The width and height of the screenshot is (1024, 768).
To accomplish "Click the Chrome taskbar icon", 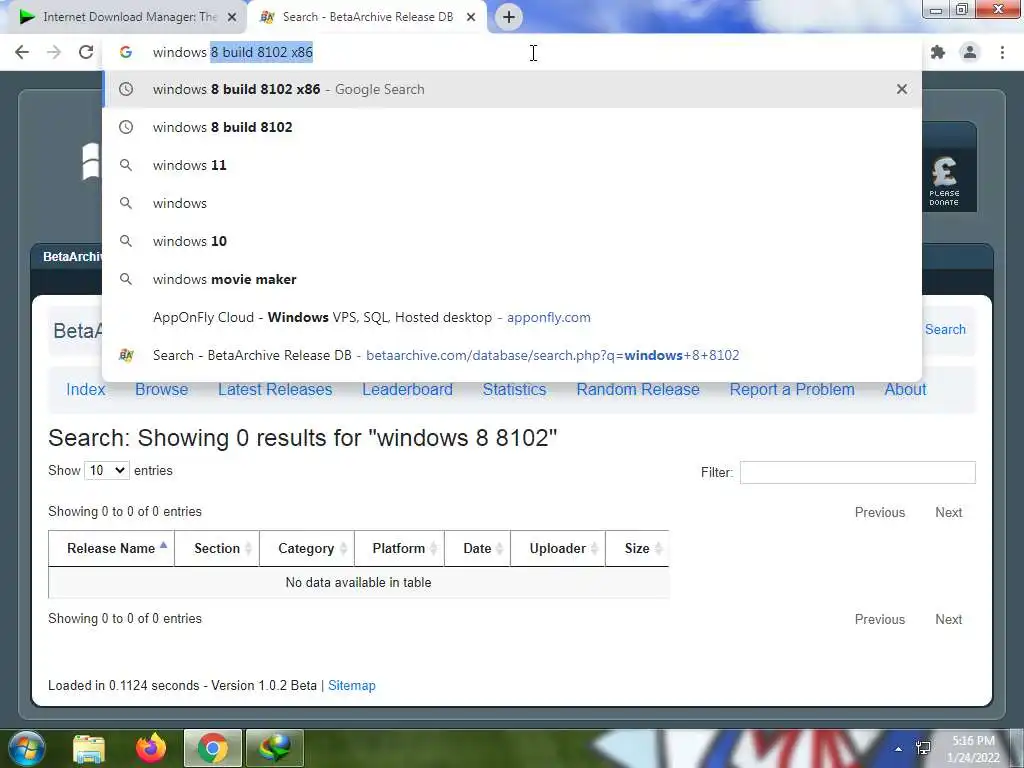I will click(212, 748).
